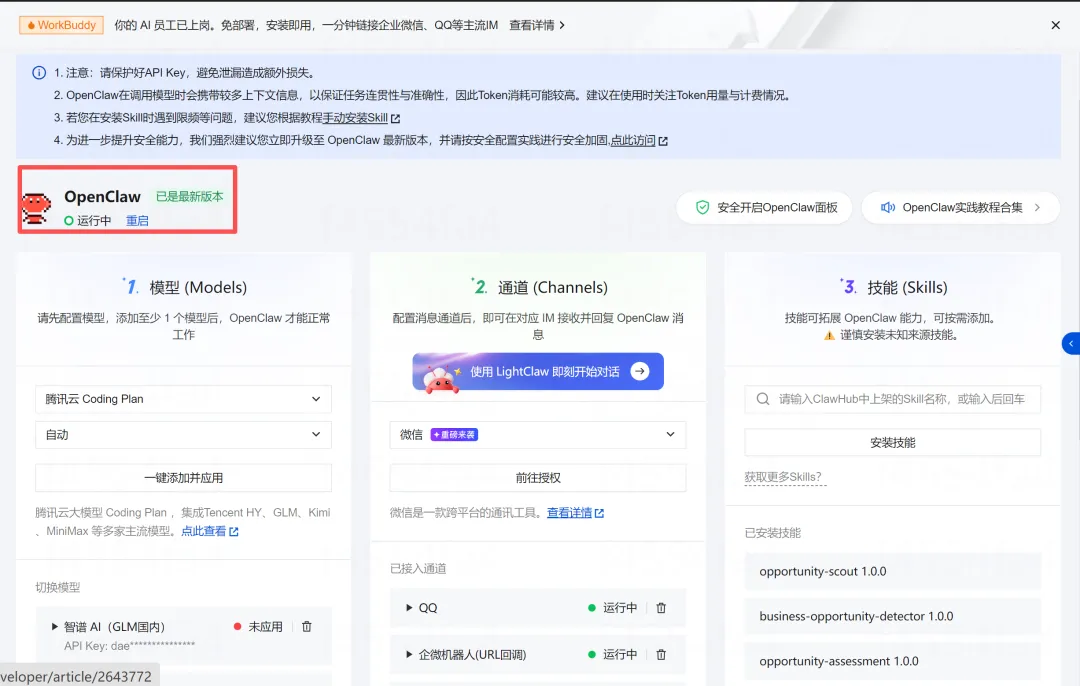Open 安全开启OpenClaw面板 button
The width and height of the screenshot is (1080, 686).
click(764, 208)
